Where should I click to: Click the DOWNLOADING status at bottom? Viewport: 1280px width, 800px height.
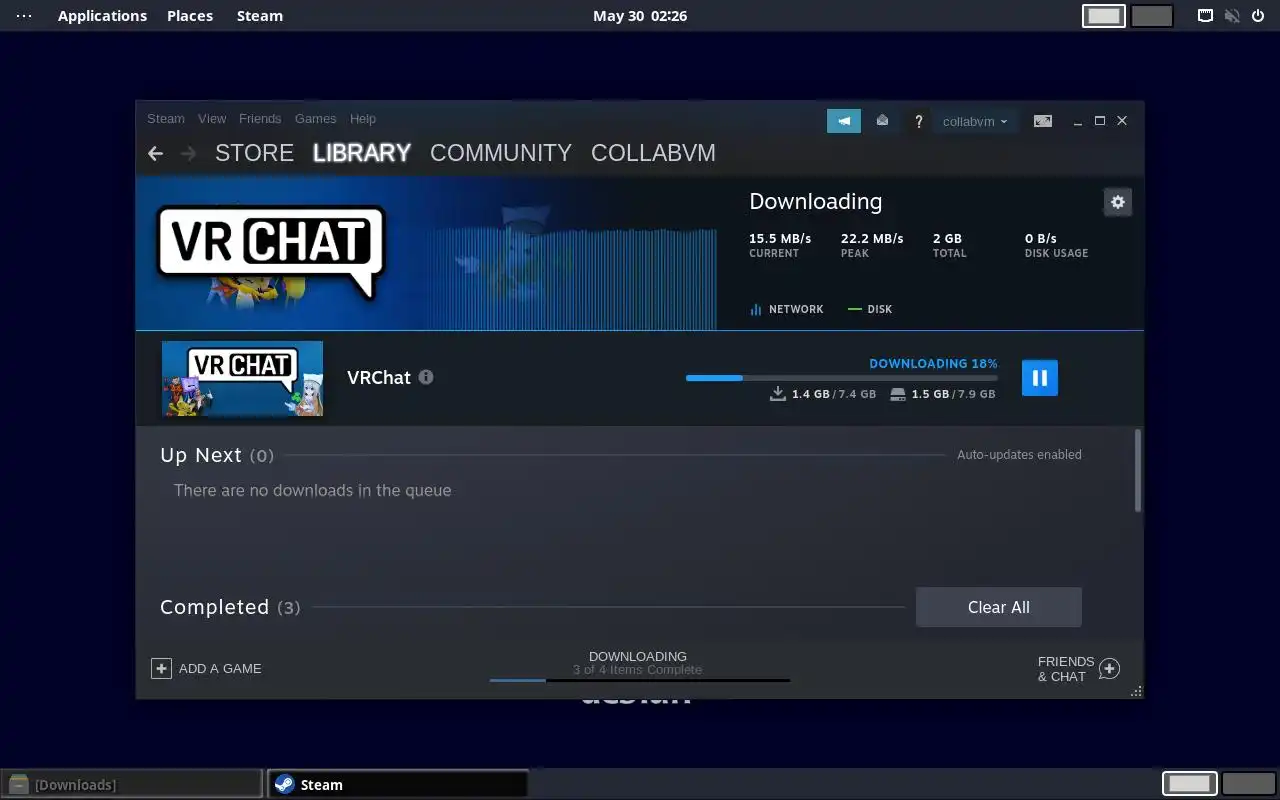tap(638, 657)
